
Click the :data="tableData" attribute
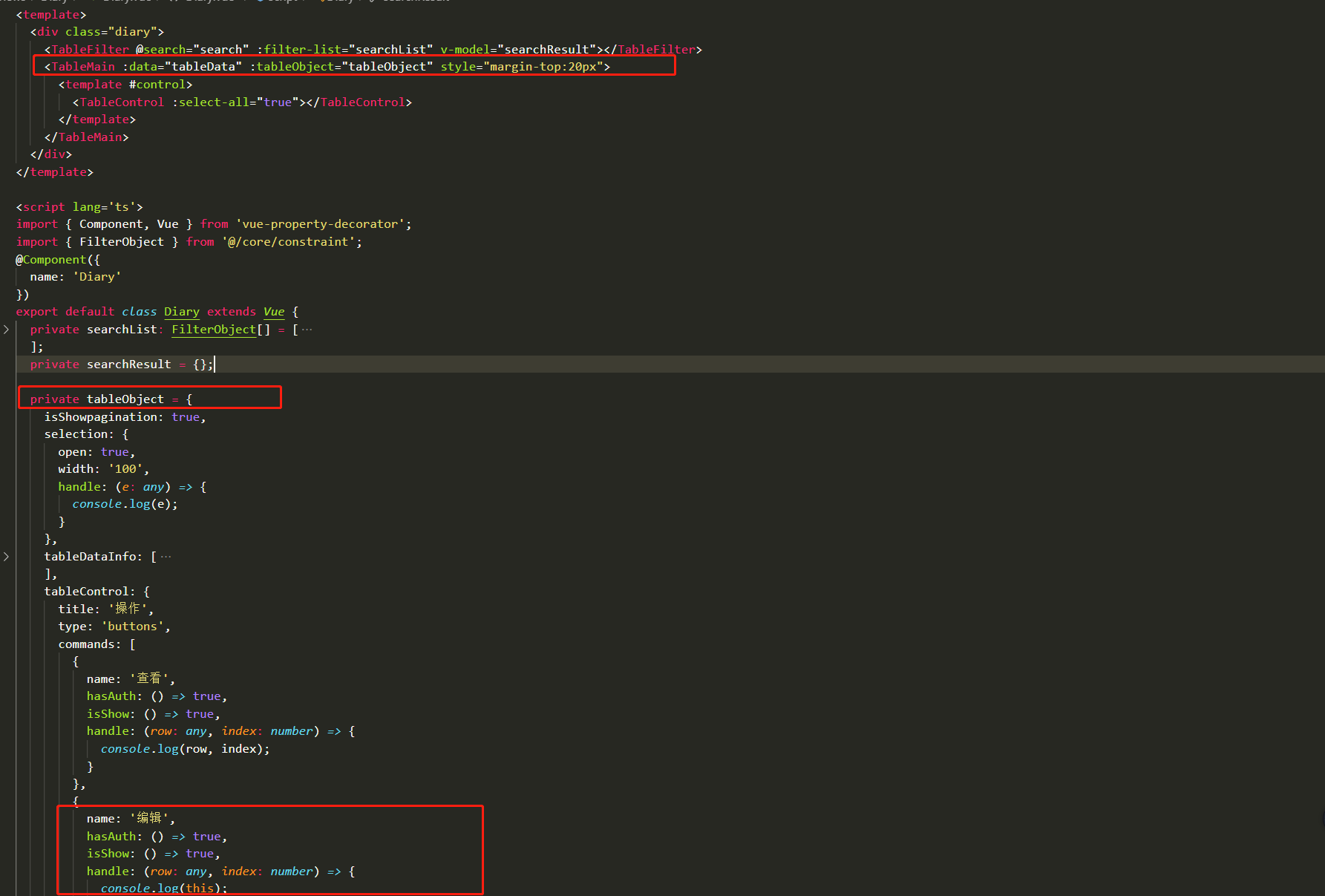coord(182,67)
